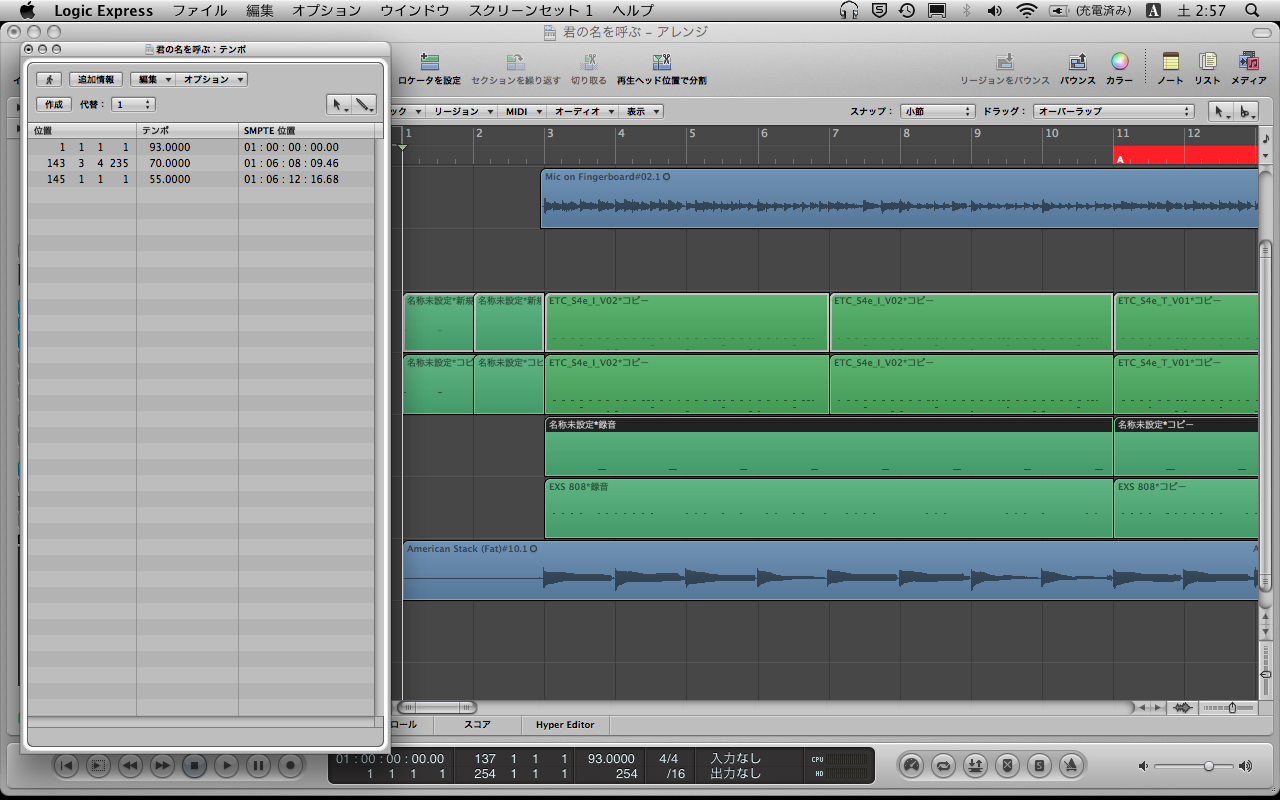Click the 作成 button in tempo list
The height and width of the screenshot is (800, 1280).
click(54, 104)
